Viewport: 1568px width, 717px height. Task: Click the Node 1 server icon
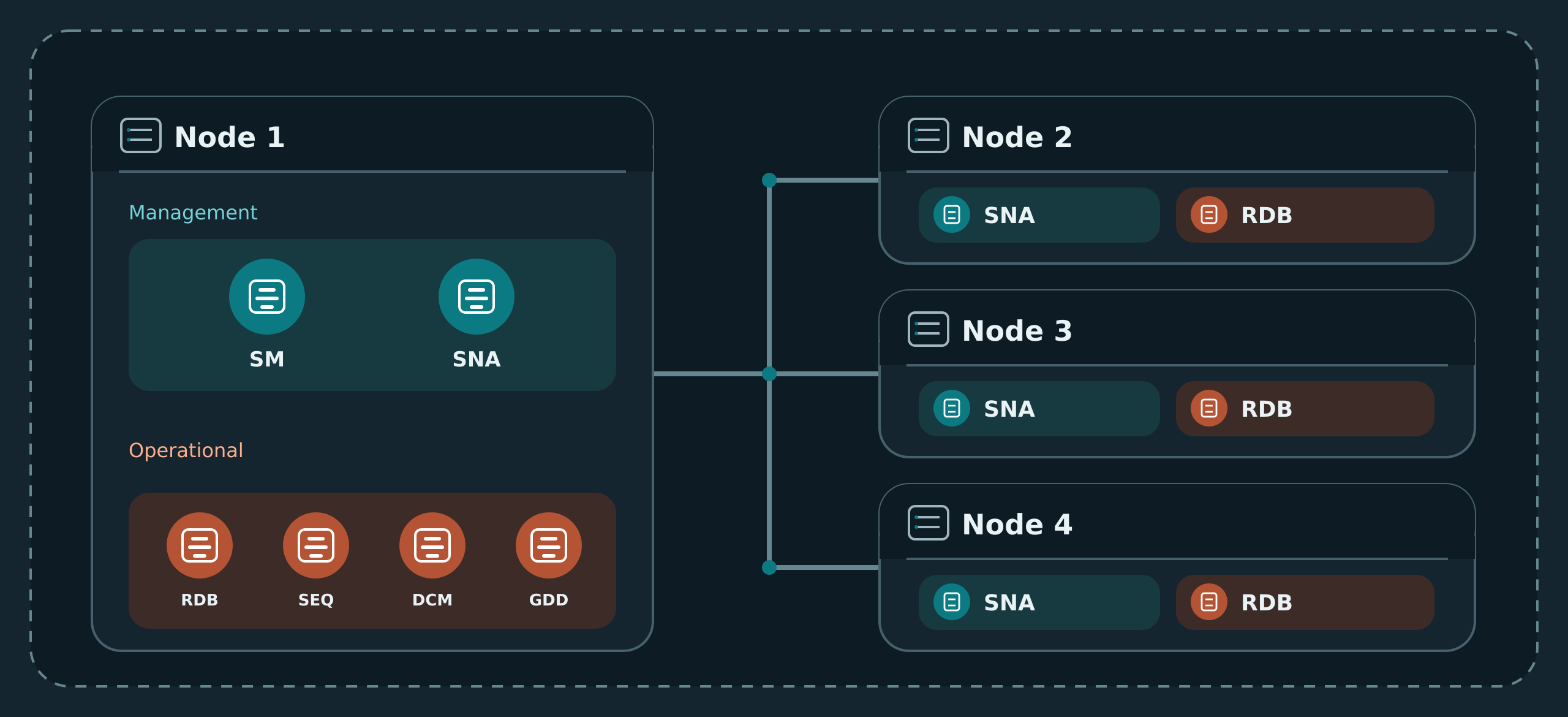pyautogui.click(x=141, y=135)
